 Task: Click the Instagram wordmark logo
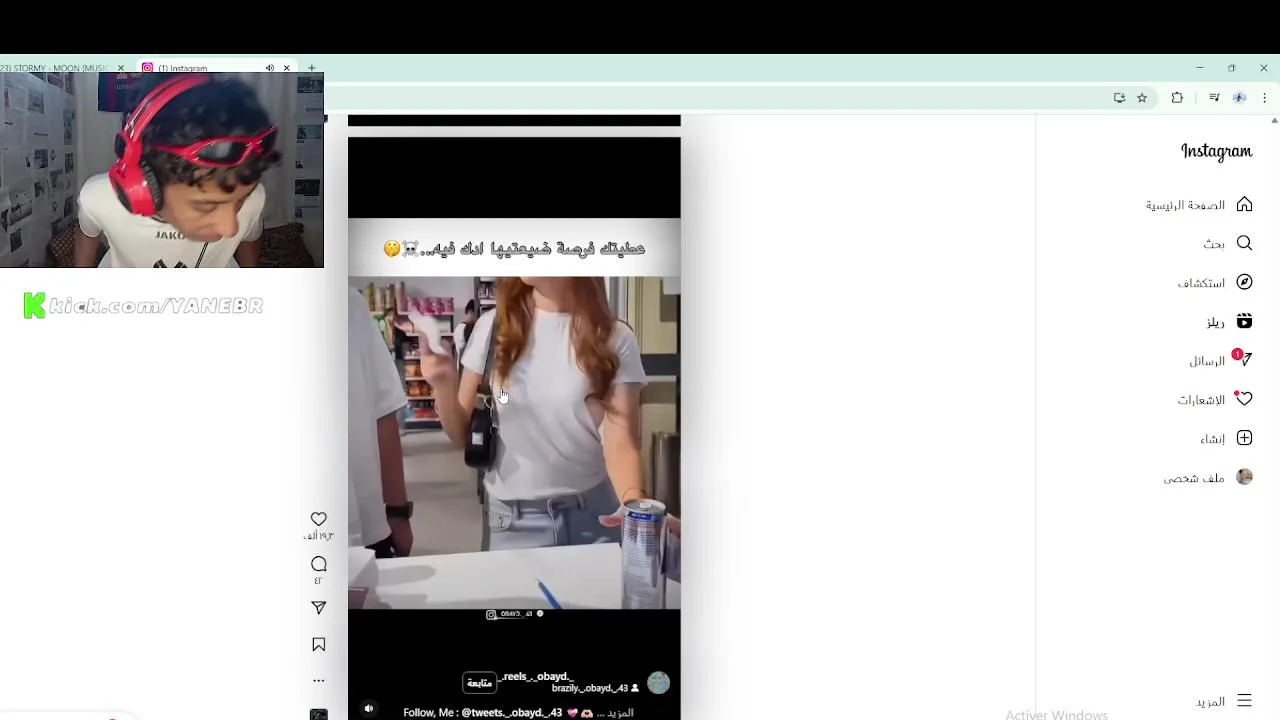[1216, 151]
